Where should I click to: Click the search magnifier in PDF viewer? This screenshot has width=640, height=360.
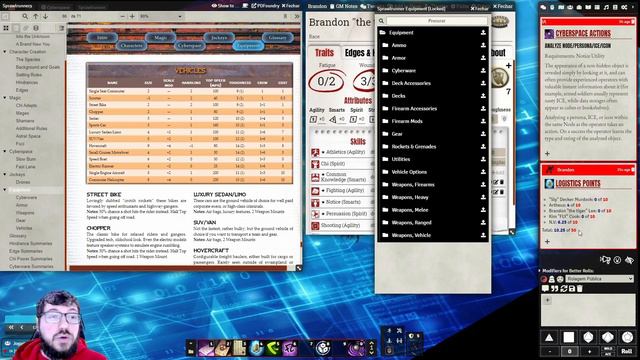point(25,16)
